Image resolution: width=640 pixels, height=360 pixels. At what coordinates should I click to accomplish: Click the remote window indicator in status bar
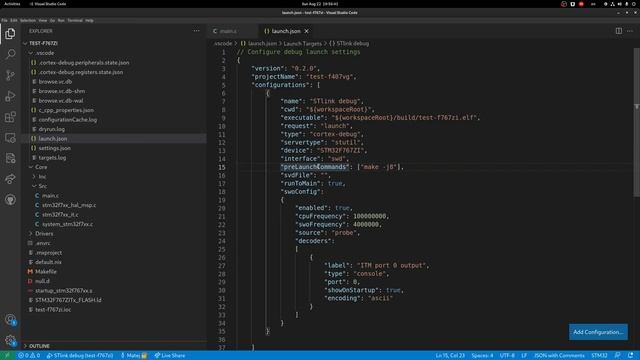pos(7,356)
